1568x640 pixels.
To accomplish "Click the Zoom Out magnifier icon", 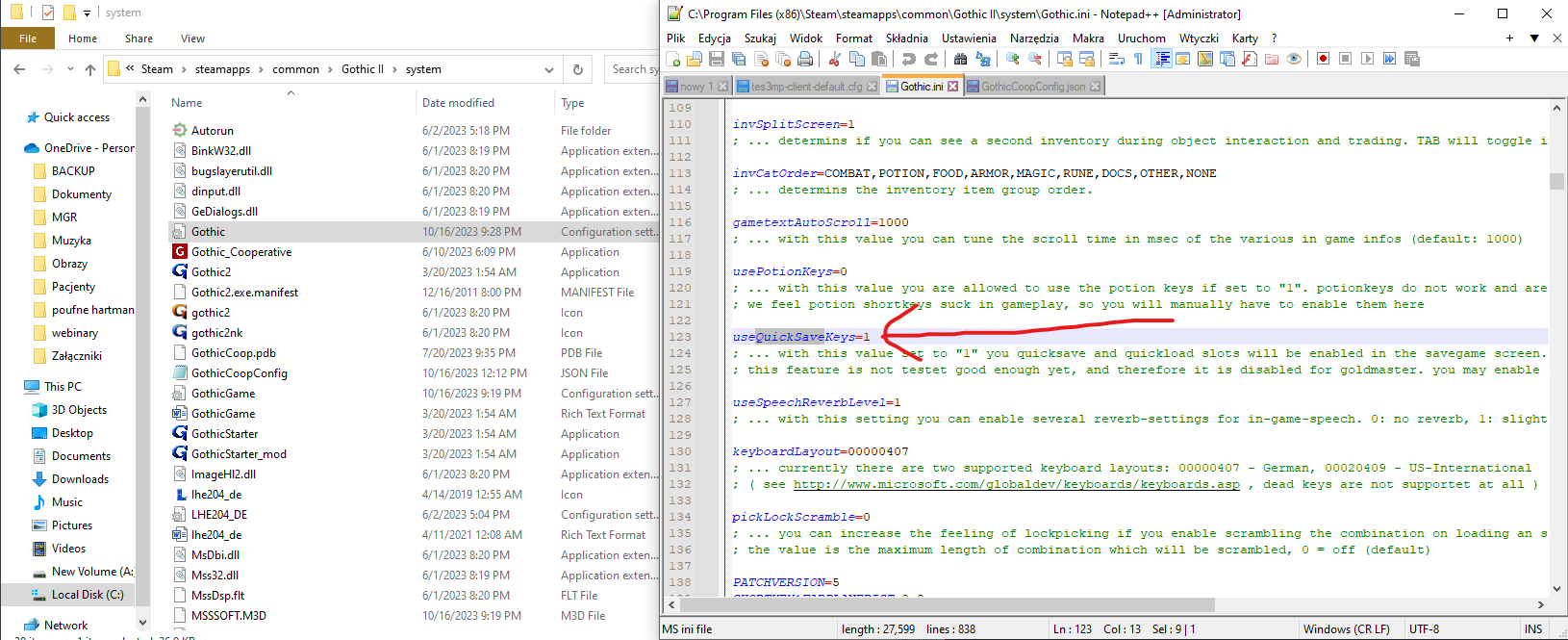I will (1034, 59).
